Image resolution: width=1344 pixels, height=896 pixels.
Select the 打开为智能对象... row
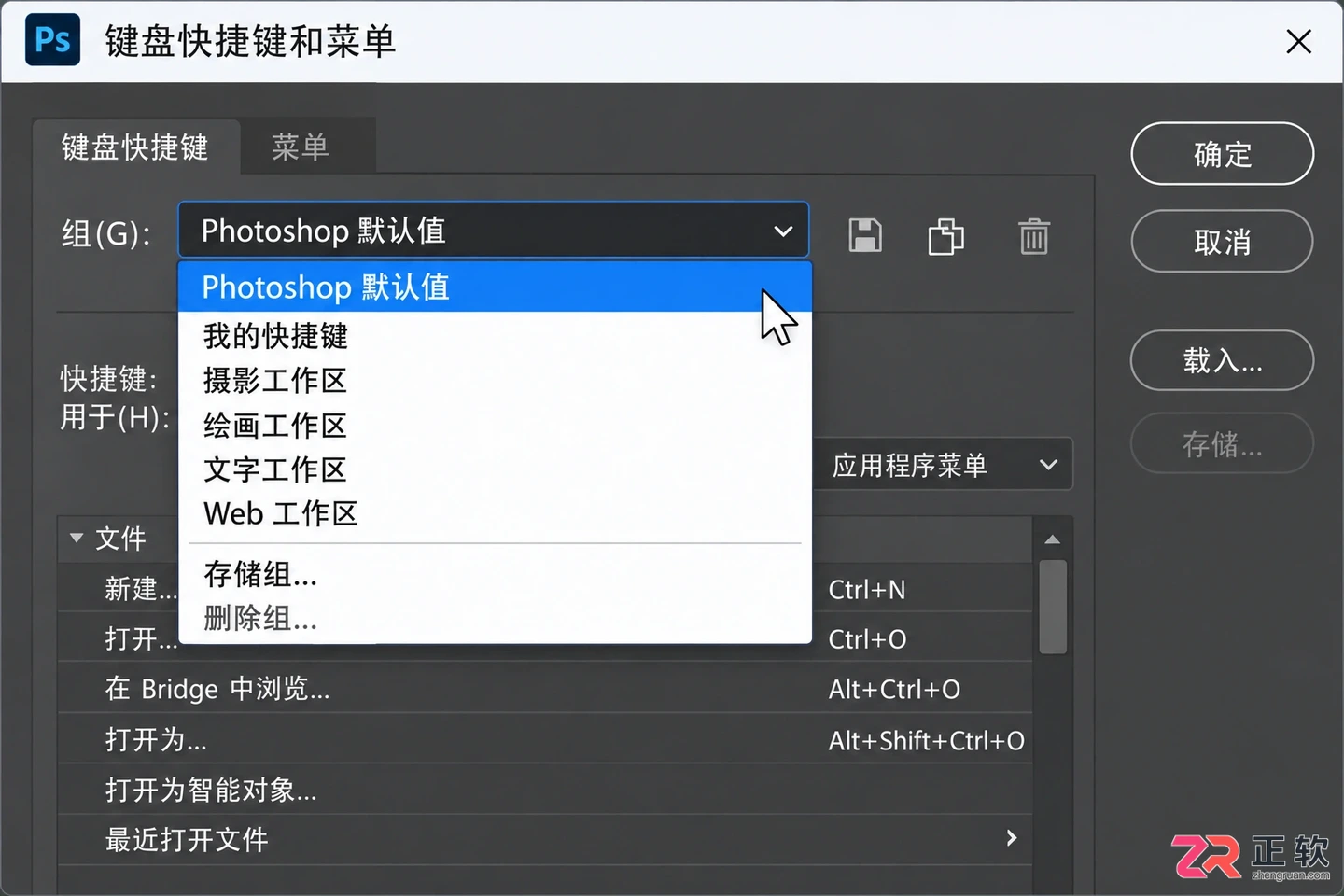545,790
